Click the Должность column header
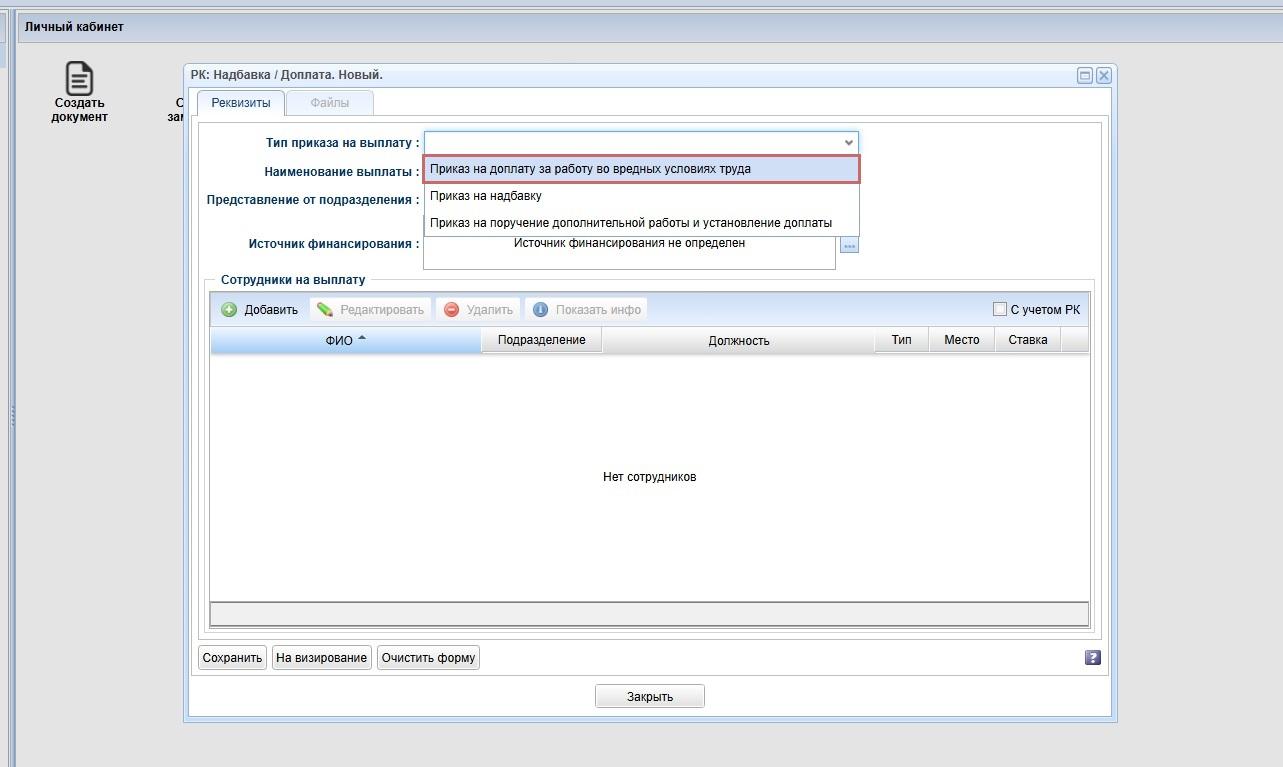Image resolution: width=1283 pixels, height=767 pixels. coord(739,341)
